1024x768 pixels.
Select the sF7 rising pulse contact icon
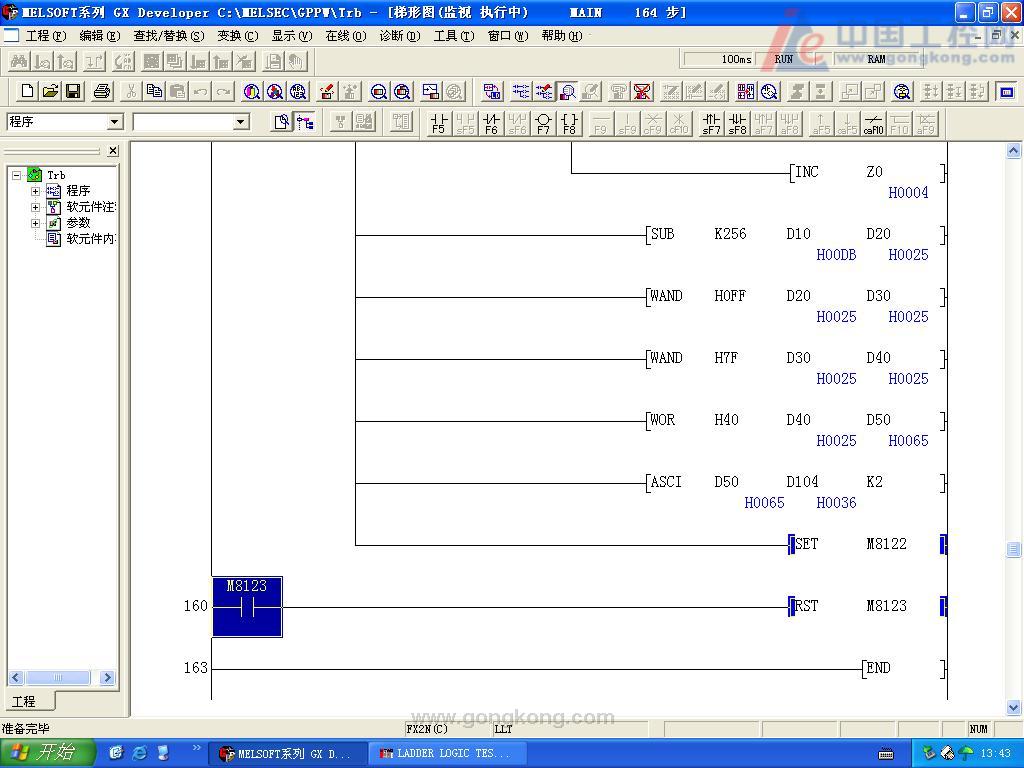click(711, 123)
